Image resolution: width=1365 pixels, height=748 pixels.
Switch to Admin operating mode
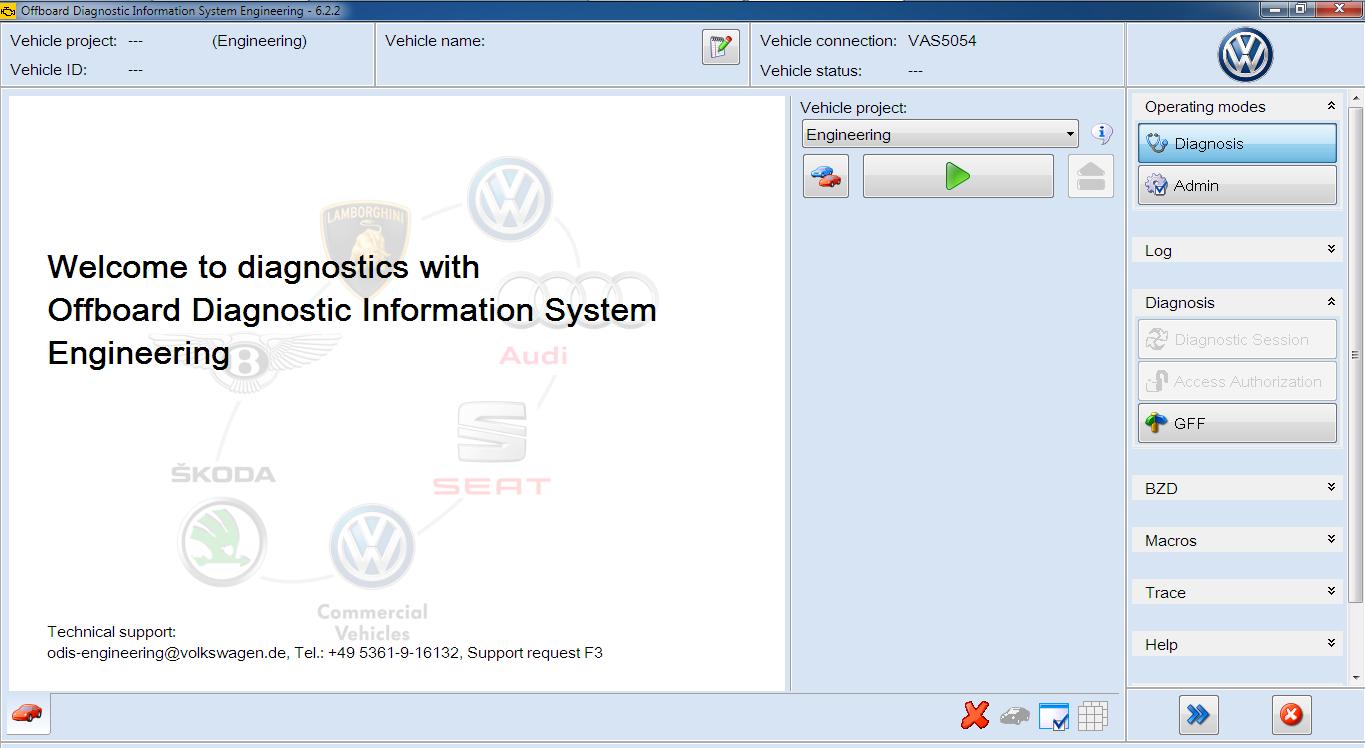click(x=1237, y=185)
